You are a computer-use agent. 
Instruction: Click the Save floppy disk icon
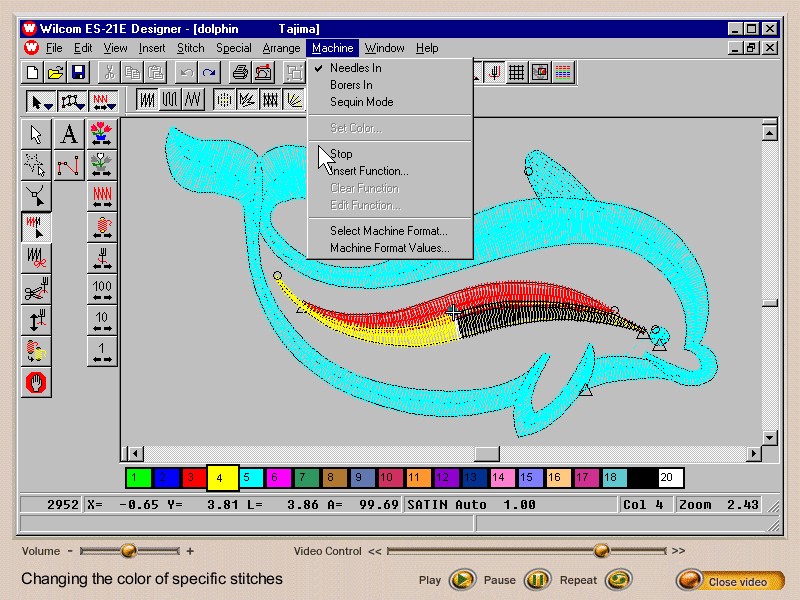coord(79,72)
